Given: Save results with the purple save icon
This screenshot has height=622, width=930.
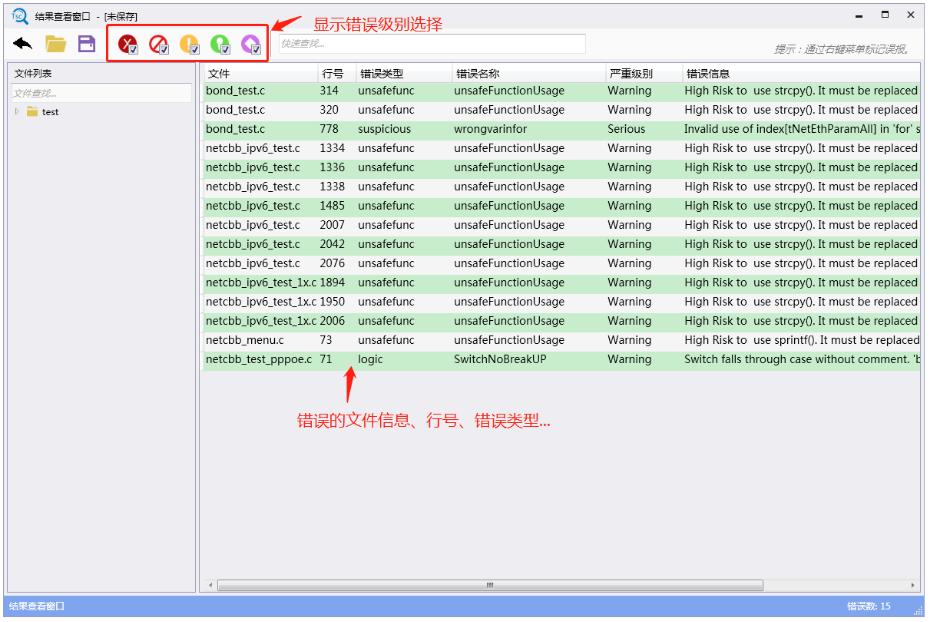Looking at the screenshot, I should tap(88, 44).
